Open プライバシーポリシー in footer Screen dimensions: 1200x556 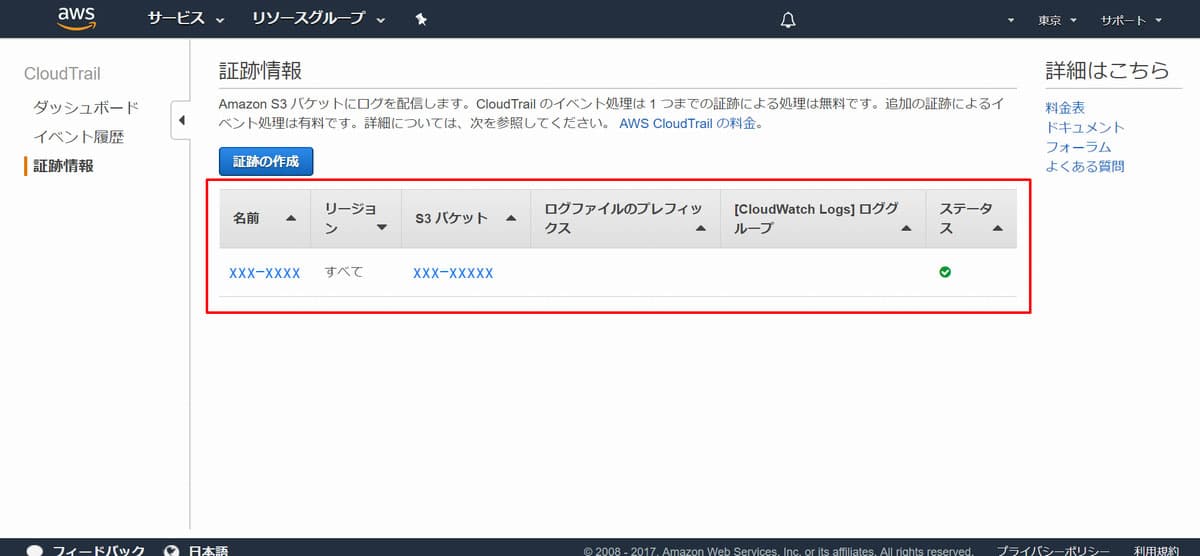[x=1053, y=552]
